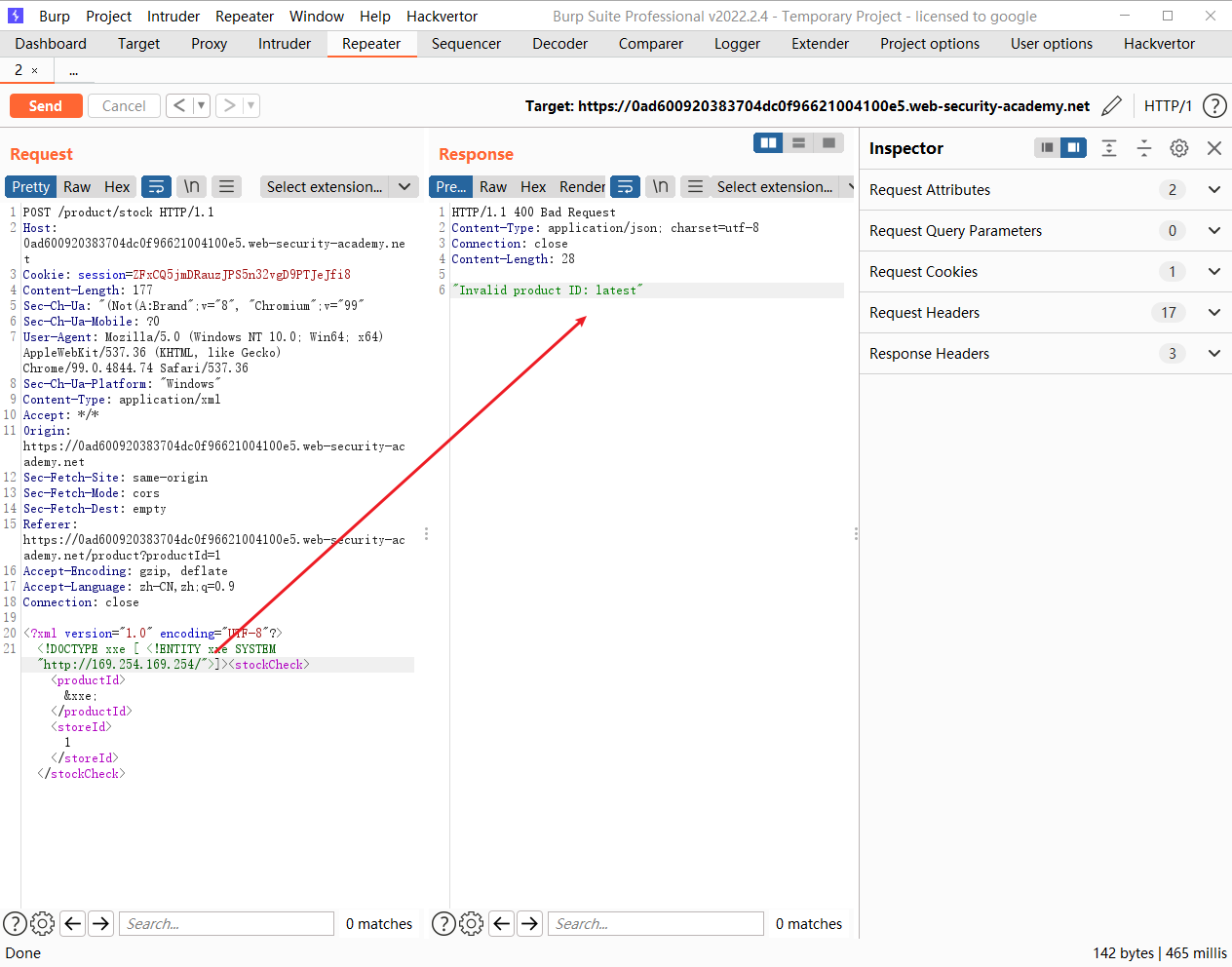The width and height of the screenshot is (1232, 967).
Task: Open request search settings gear
Action: tap(42, 923)
